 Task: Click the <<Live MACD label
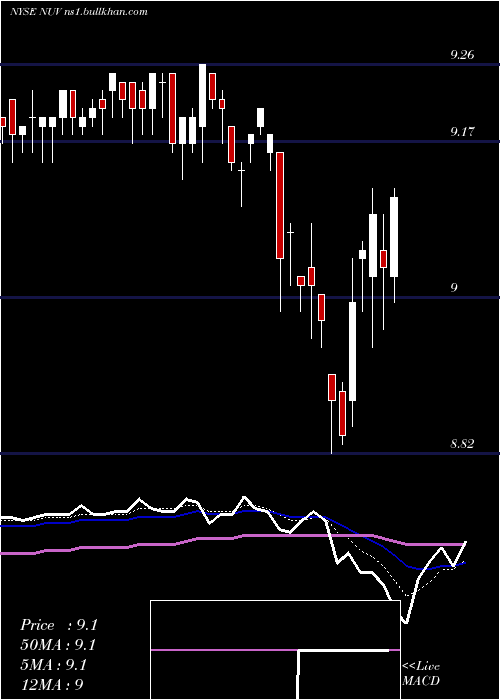(421, 674)
